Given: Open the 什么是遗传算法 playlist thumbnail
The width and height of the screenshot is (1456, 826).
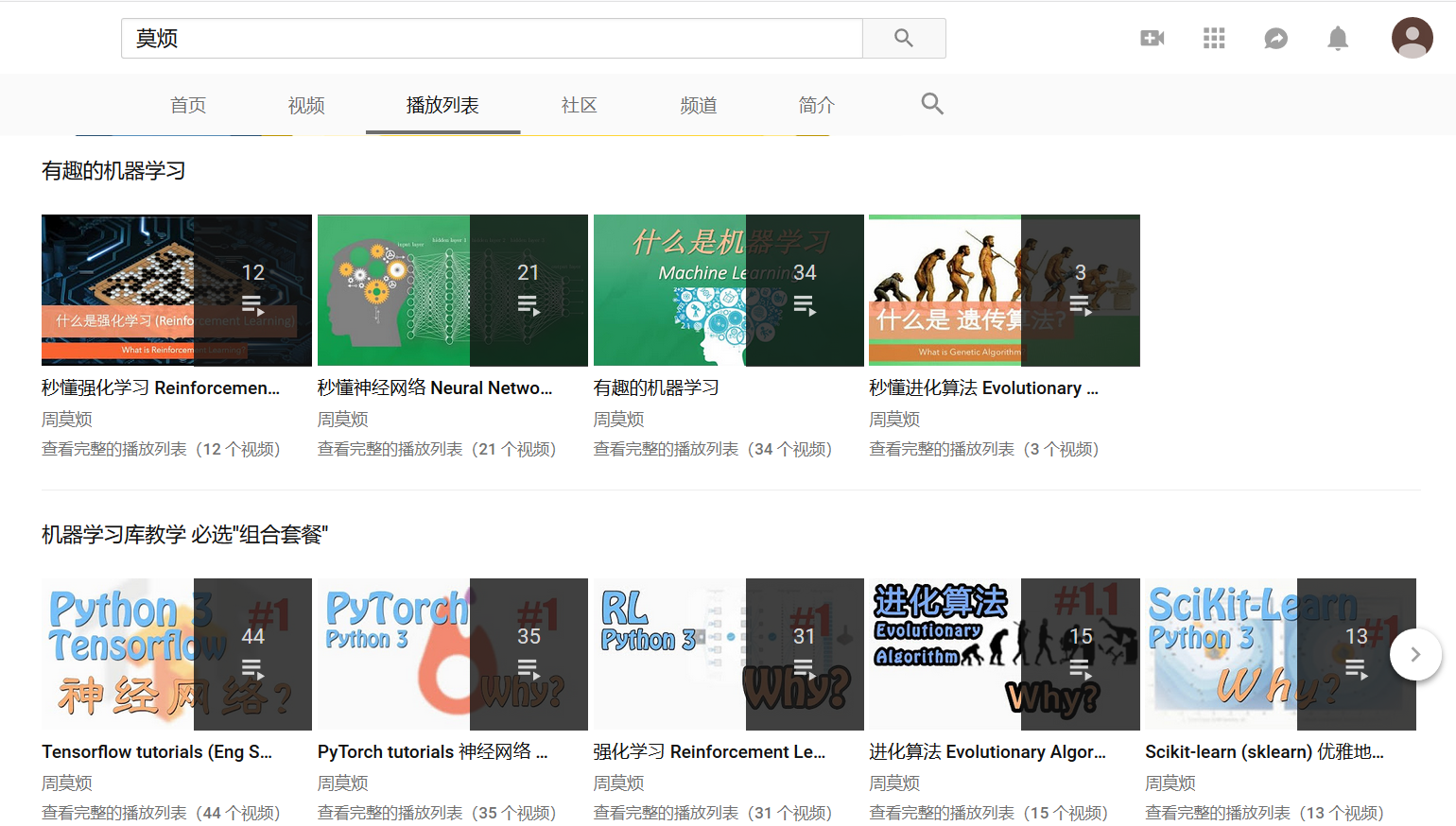Looking at the screenshot, I should click(1005, 290).
